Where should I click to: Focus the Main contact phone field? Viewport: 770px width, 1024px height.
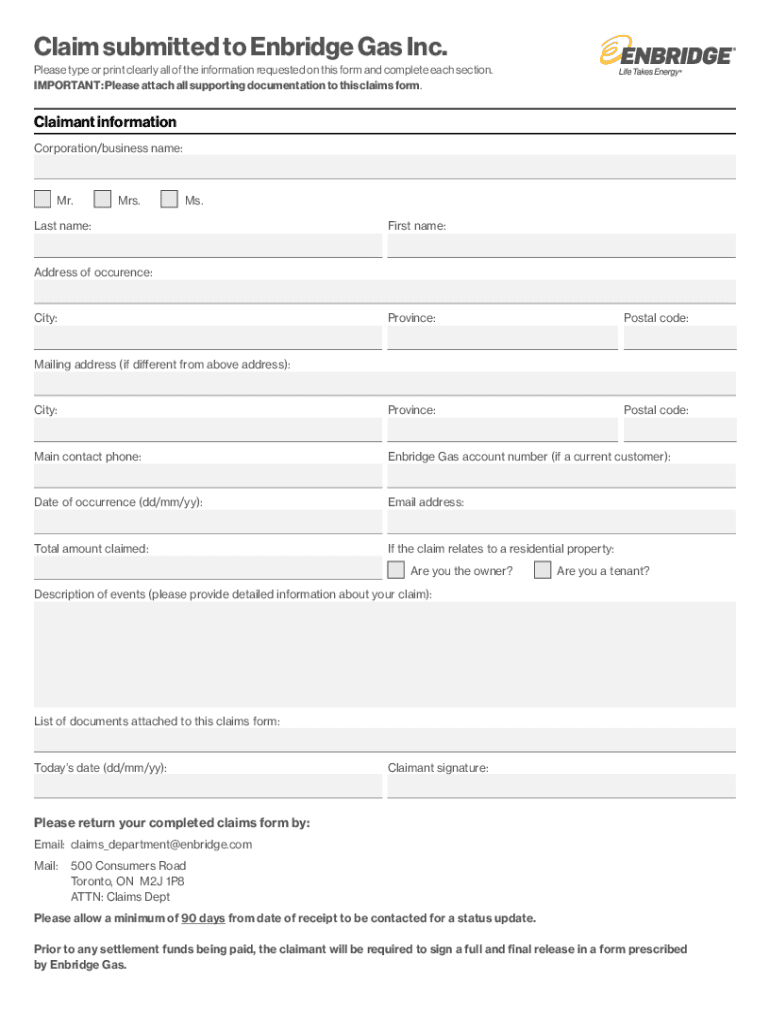tap(207, 475)
